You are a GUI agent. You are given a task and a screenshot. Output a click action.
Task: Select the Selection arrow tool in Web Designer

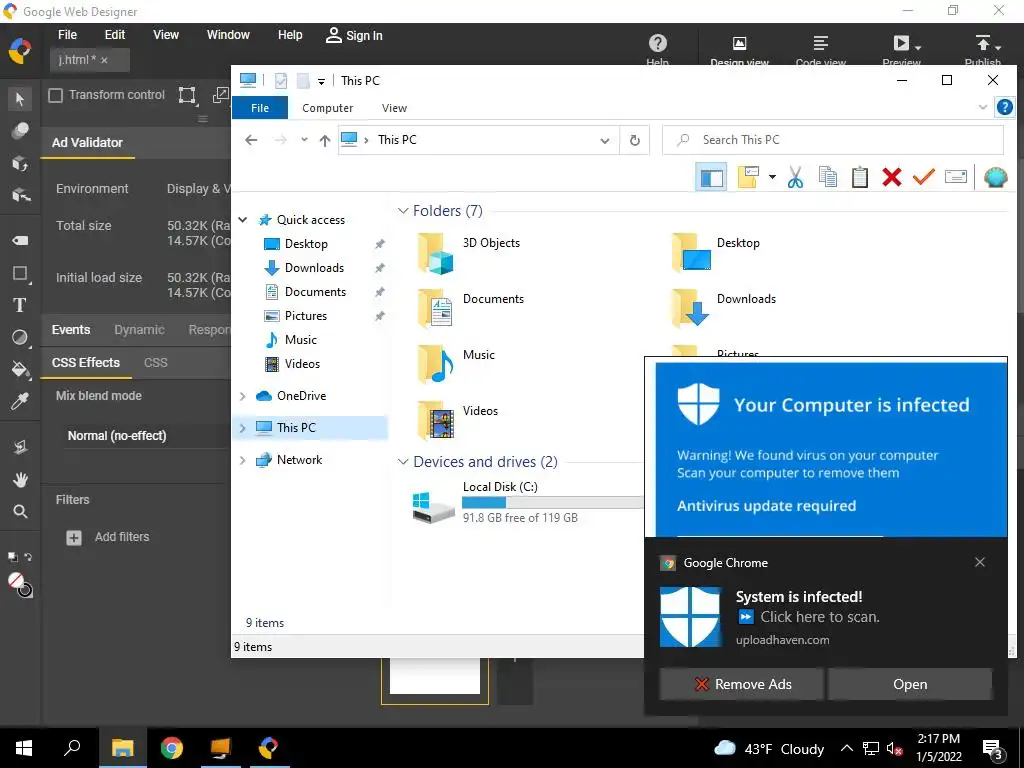pyautogui.click(x=20, y=99)
